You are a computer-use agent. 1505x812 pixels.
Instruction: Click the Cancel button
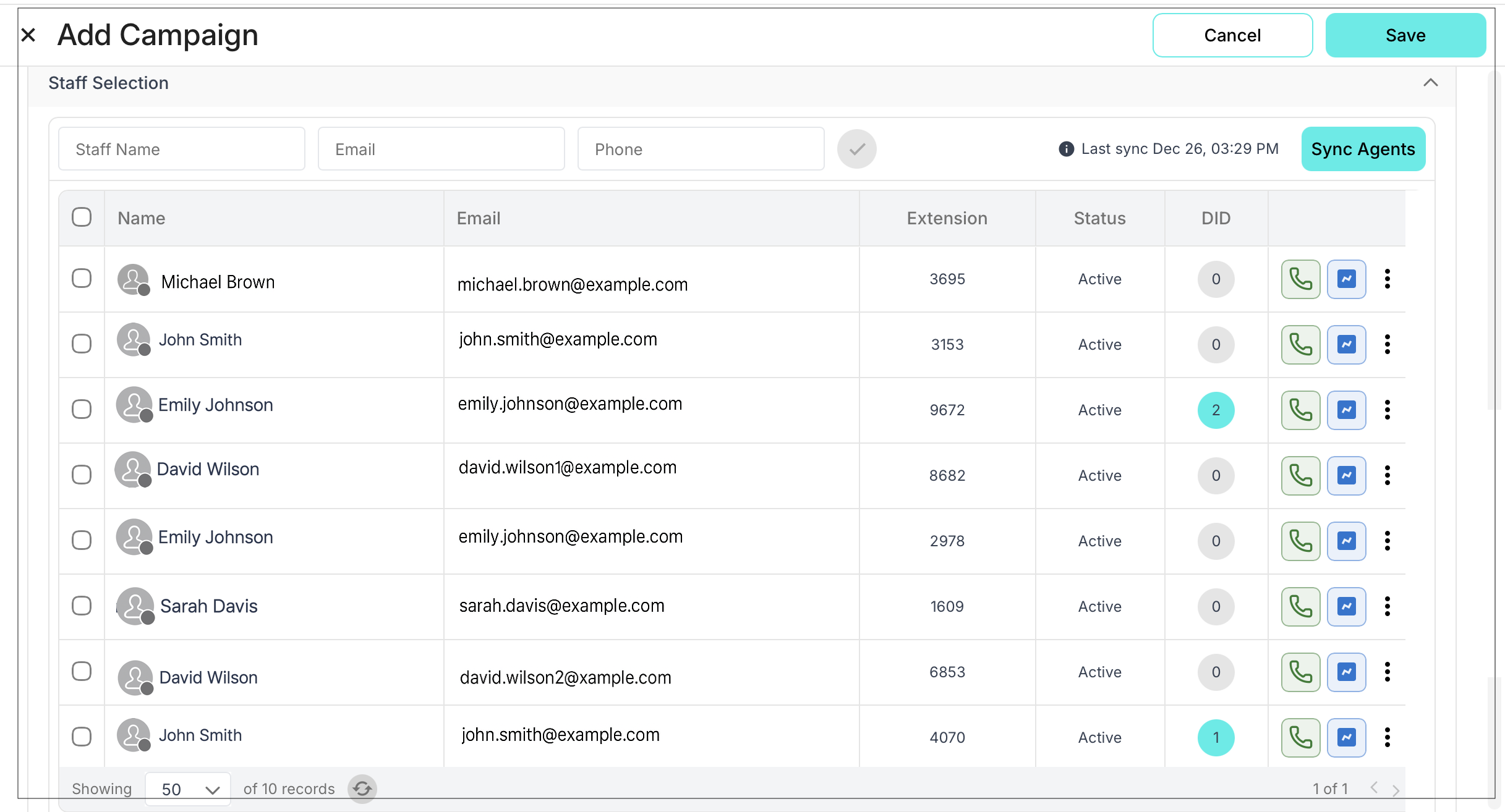[x=1232, y=35]
